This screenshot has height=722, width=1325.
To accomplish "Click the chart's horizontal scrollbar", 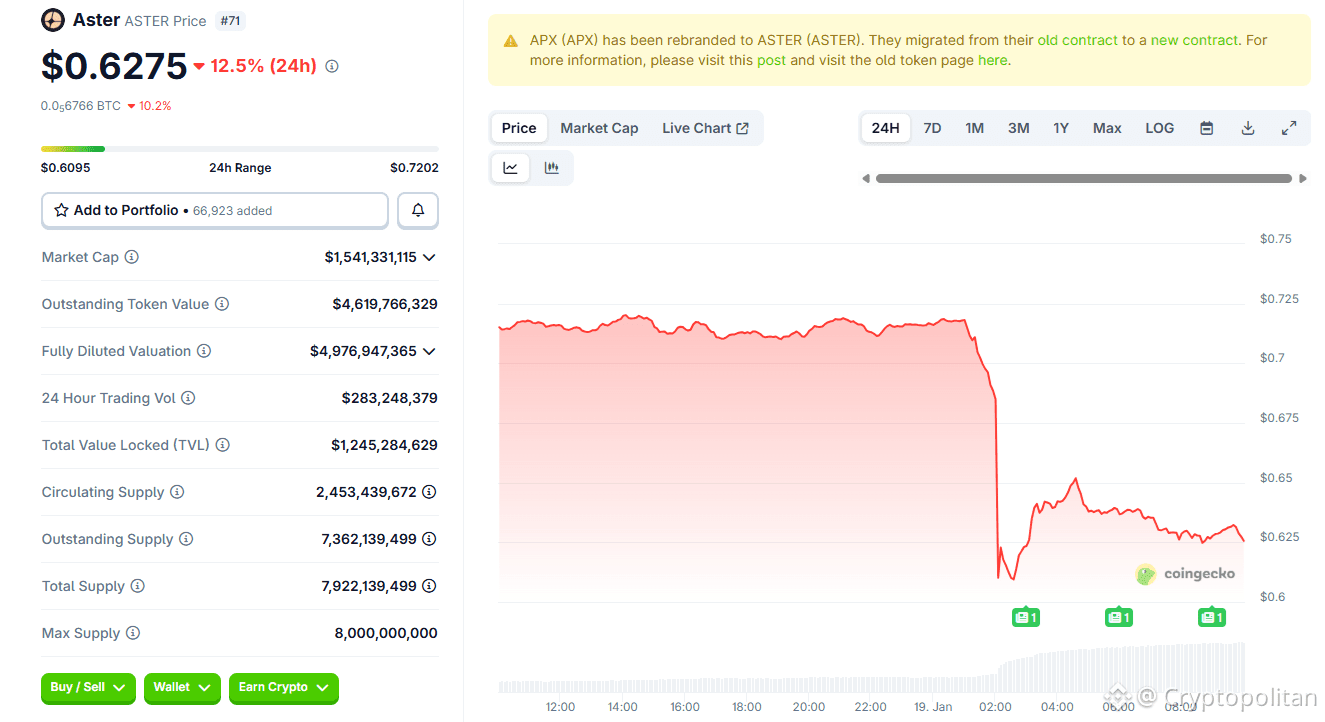I will click(x=1085, y=178).
